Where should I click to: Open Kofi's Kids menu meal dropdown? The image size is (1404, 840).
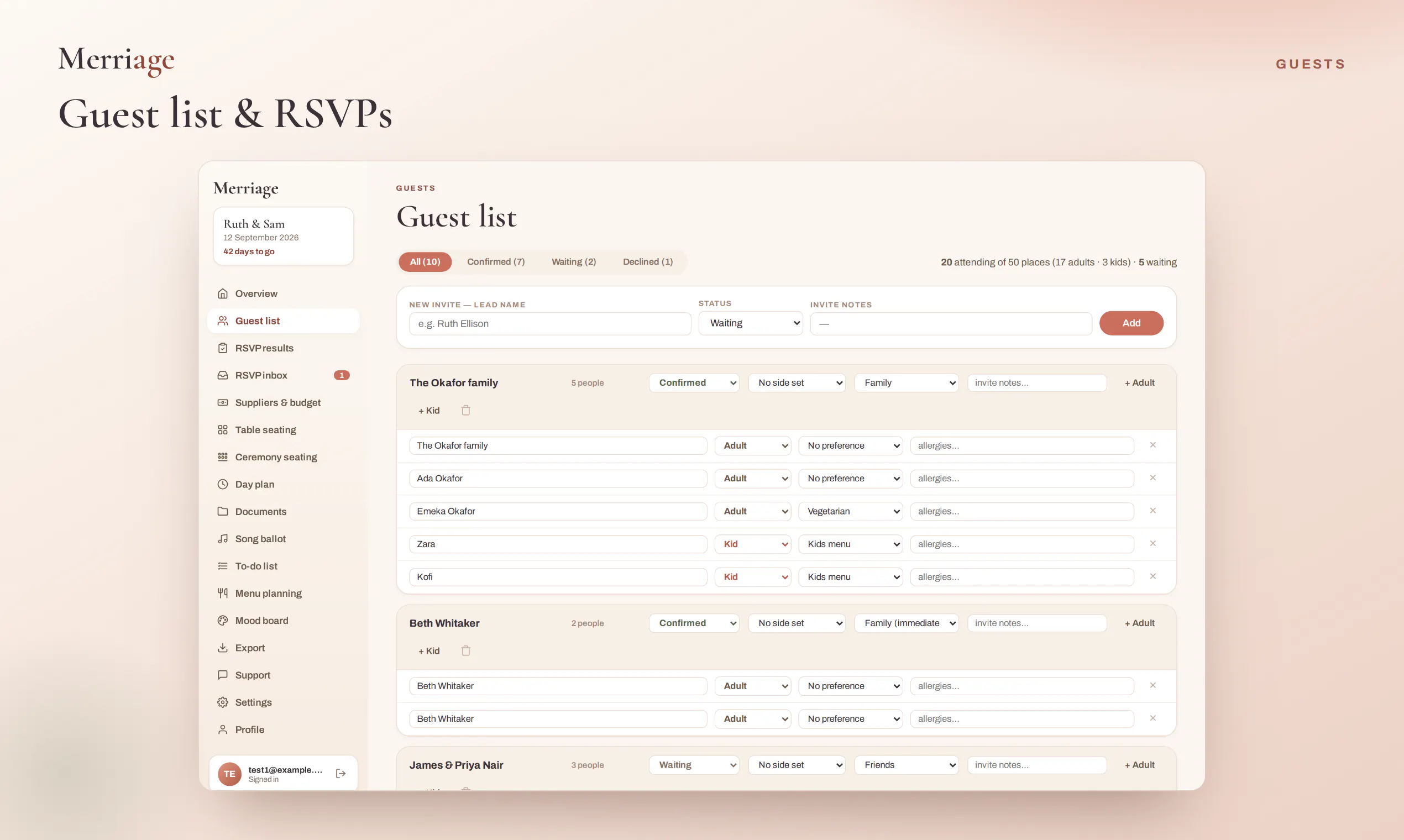pos(850,577)
